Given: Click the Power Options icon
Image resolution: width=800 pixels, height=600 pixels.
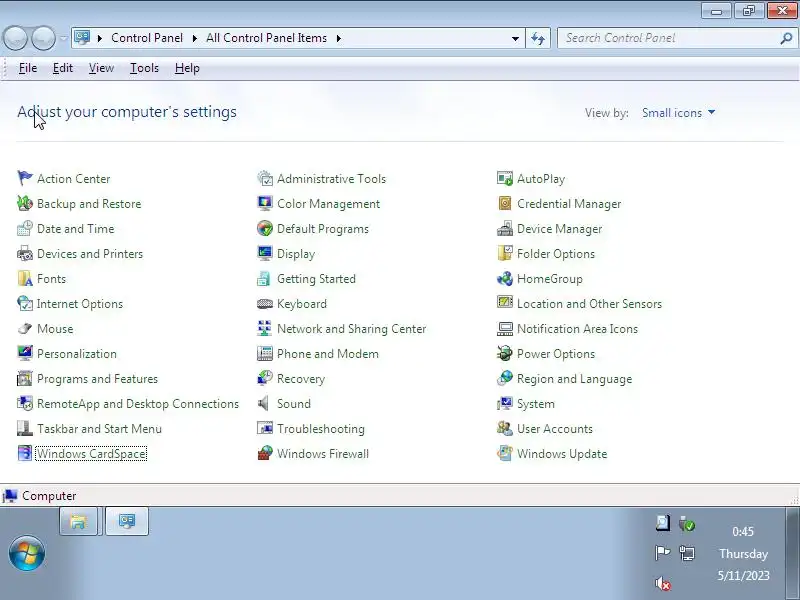Looking at the screenshot, I should pos(505,354).
